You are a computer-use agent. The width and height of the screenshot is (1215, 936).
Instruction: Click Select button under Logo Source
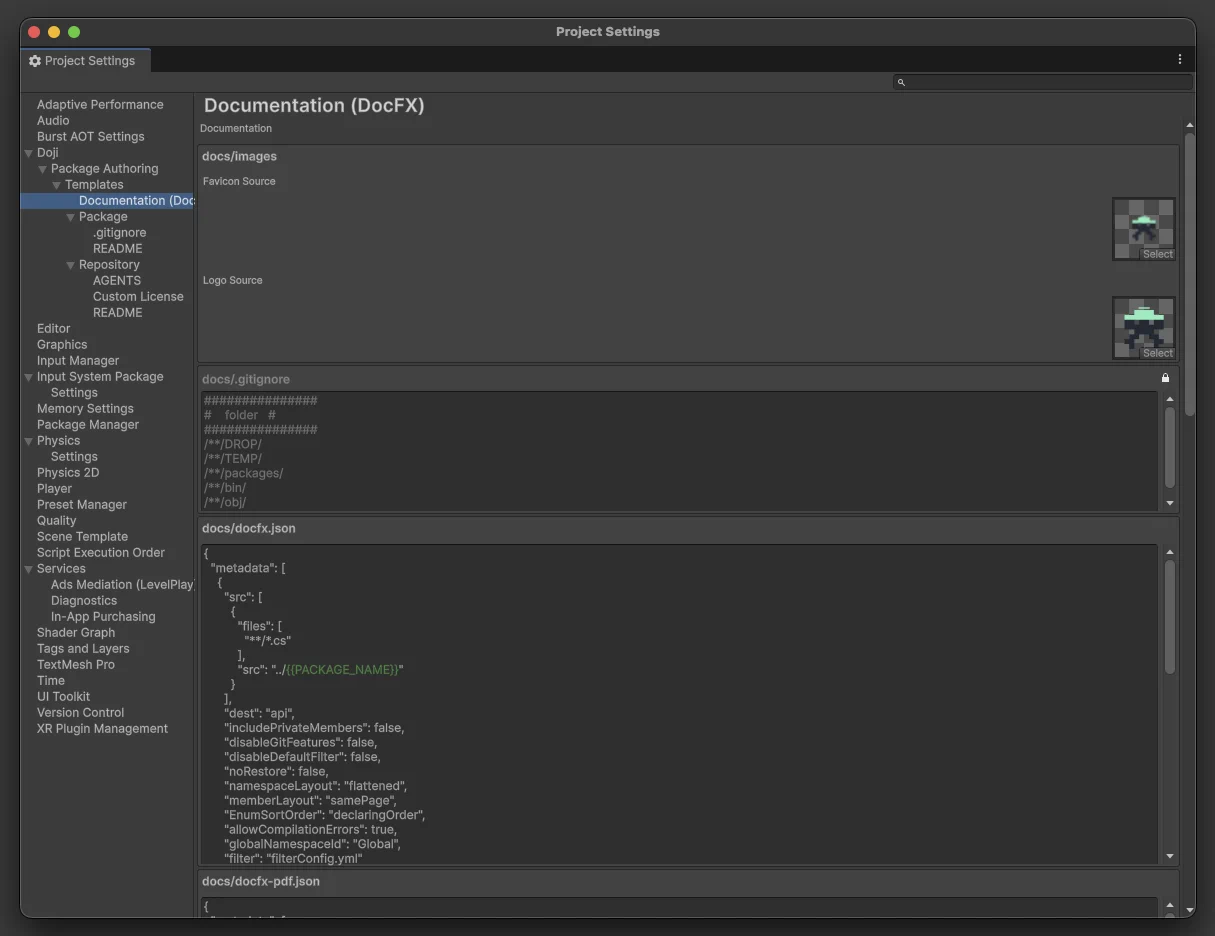(1158, 353)
